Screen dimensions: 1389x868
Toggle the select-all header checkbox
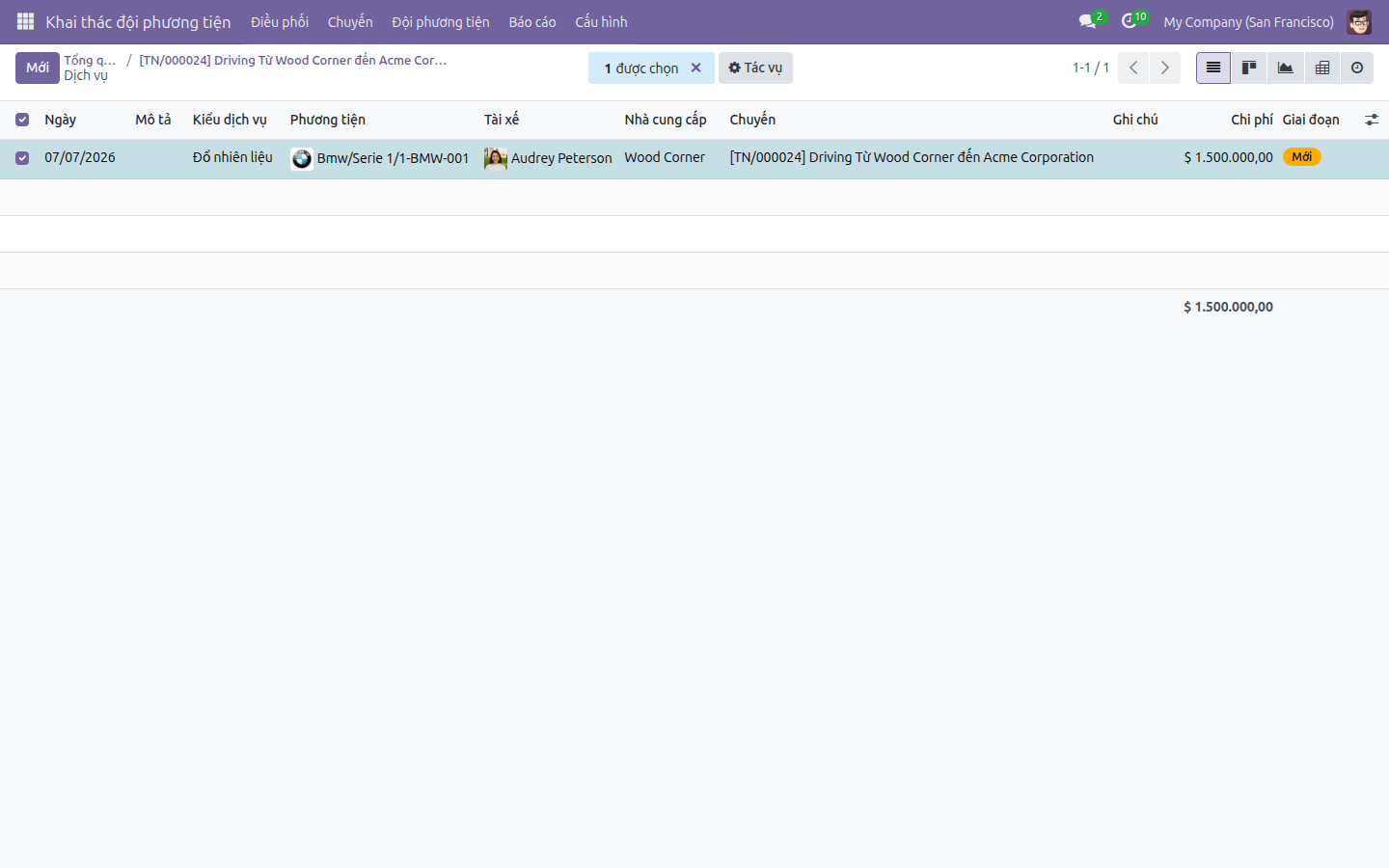[22, 120]
